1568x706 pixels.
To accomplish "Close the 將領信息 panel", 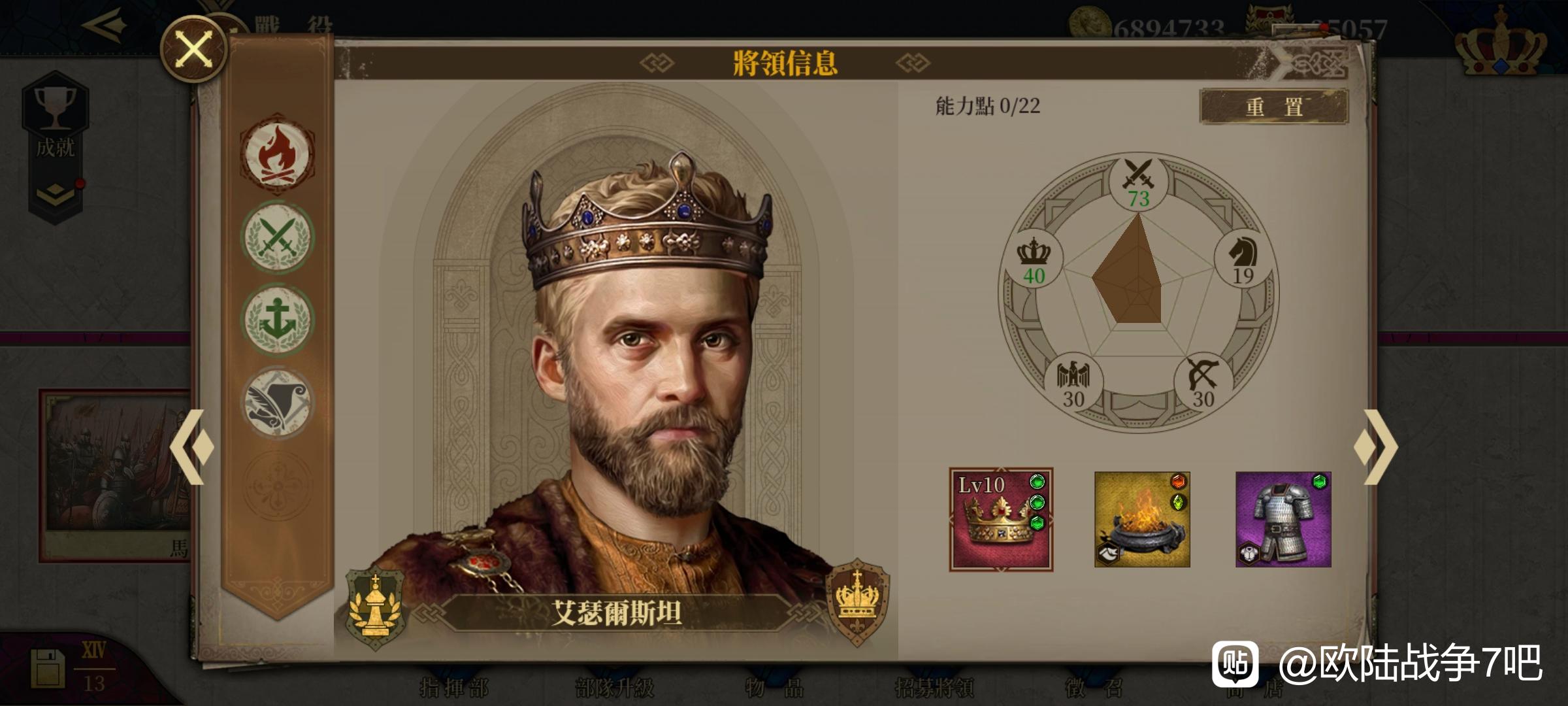I will (194, 49).
